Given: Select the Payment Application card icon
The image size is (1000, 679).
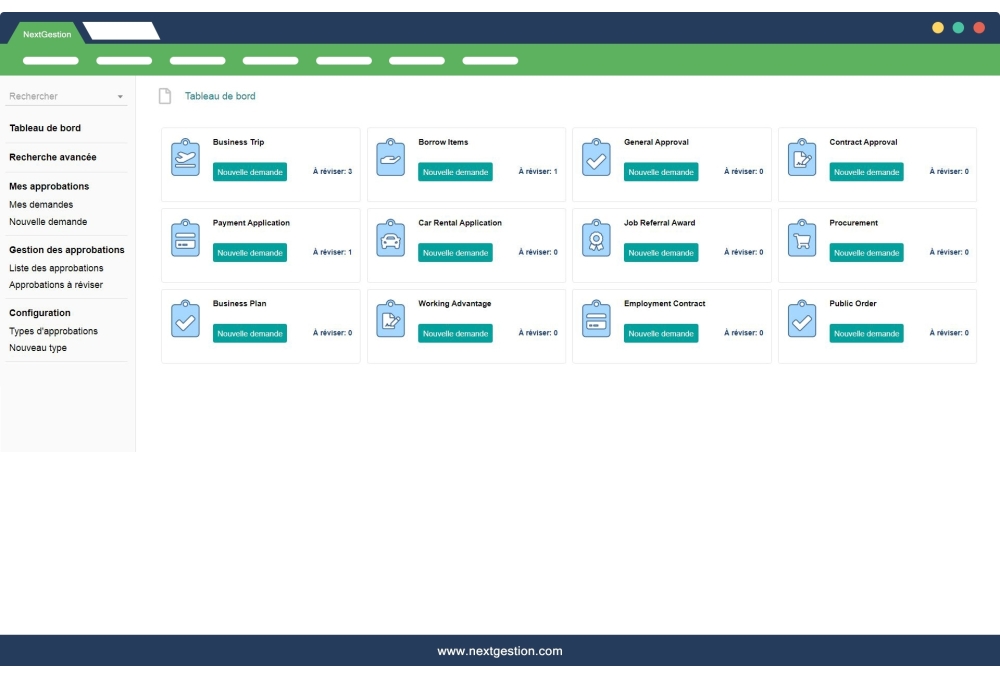Looking at the screenshot, I should tap(185, 238).
